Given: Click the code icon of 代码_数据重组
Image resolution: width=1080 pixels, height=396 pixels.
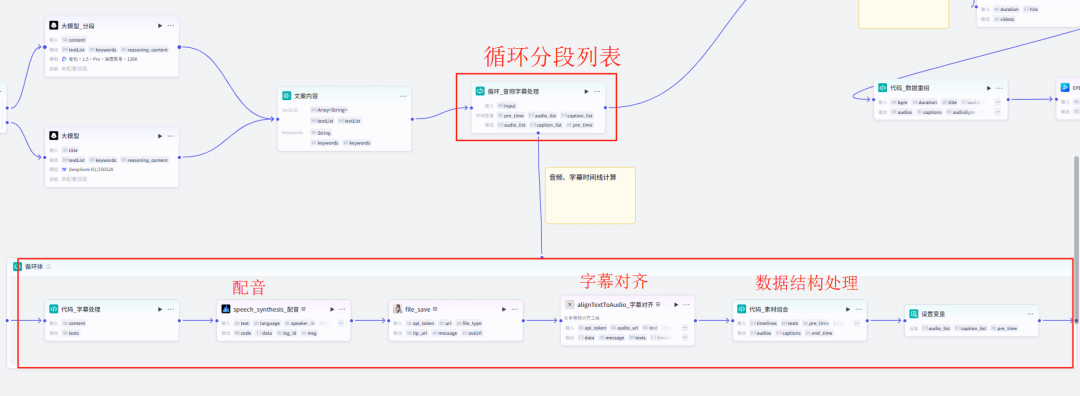Looking at the screenshot, I should [882, 88].
